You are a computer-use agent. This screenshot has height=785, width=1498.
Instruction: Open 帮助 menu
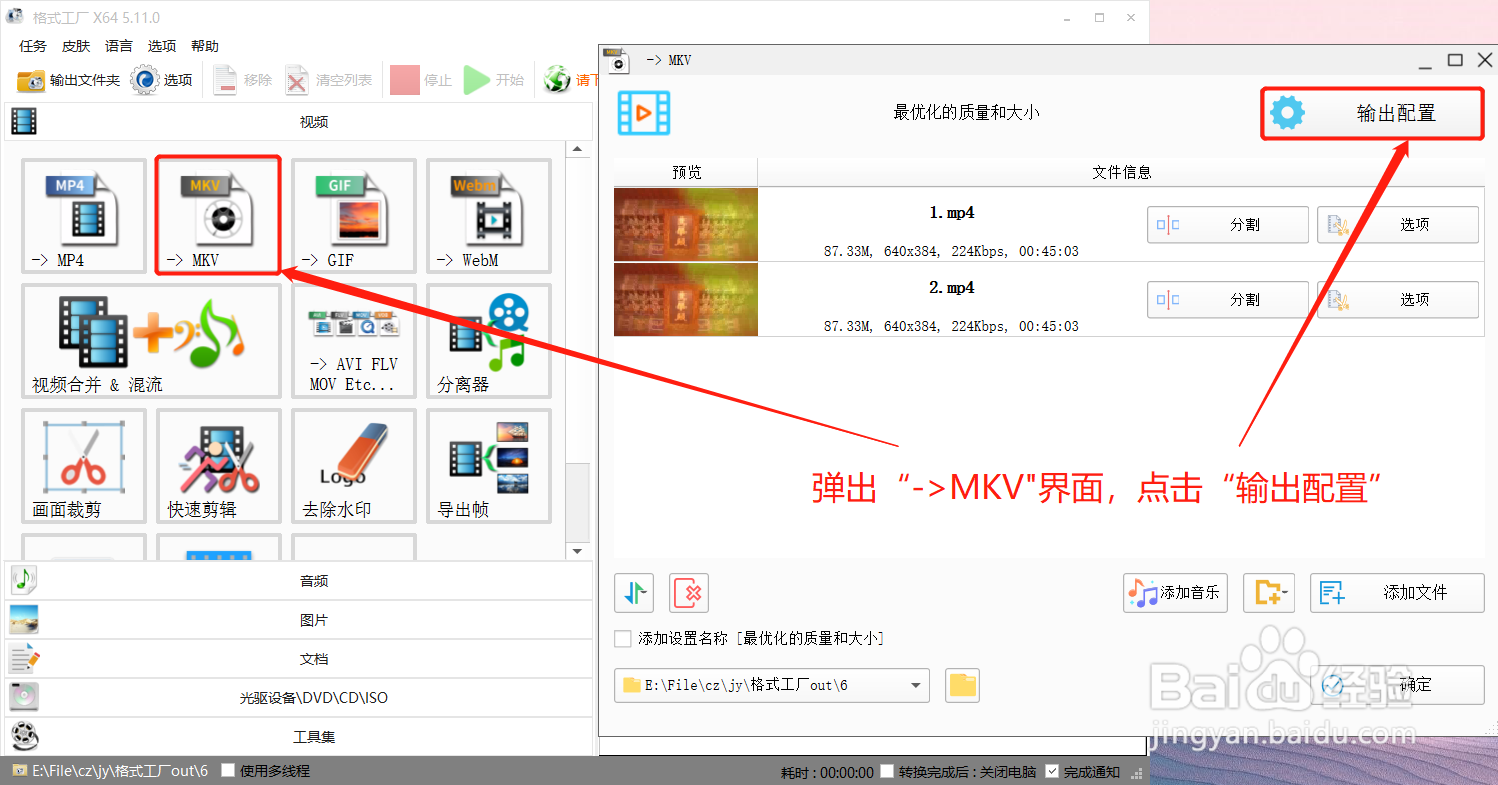click(x=205, y=46)
